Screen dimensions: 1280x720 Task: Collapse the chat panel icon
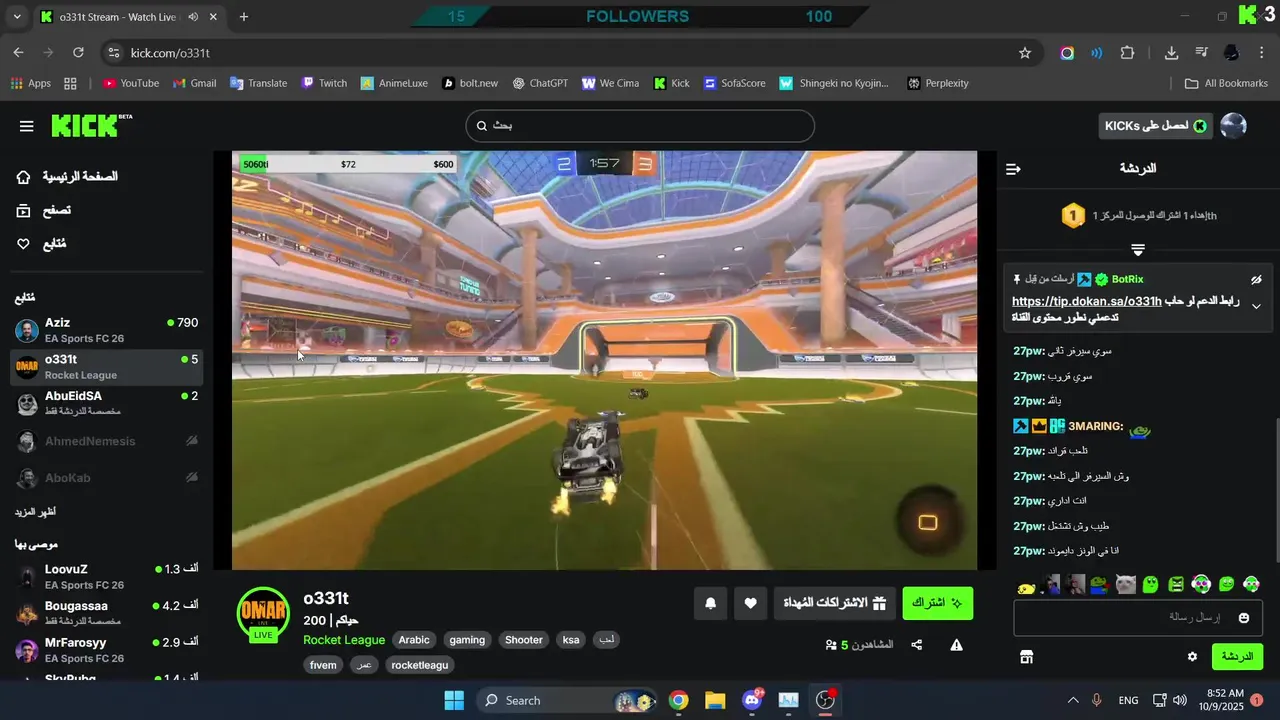pos(1013,169)
